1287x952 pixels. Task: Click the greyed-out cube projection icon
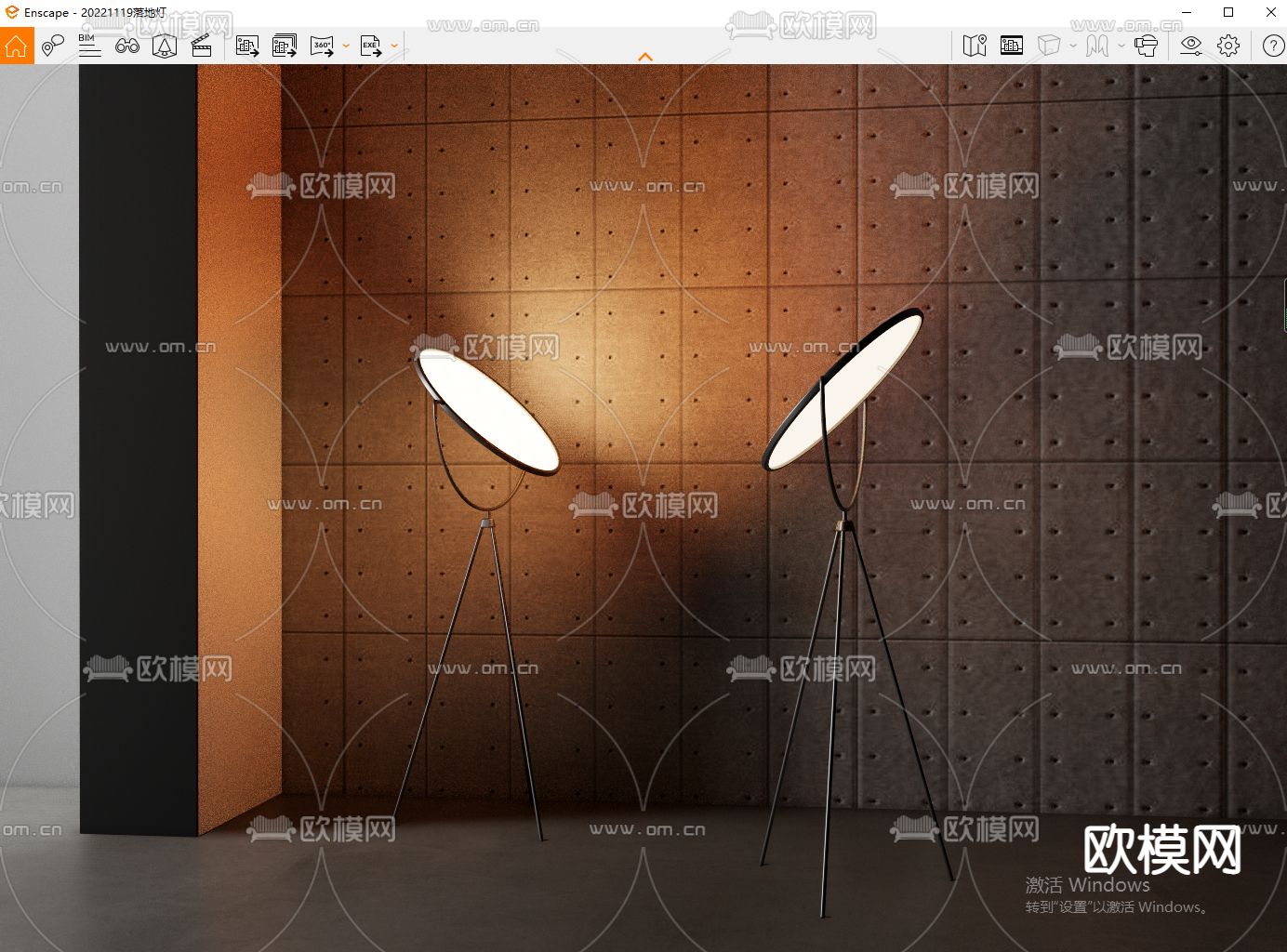tap(1049, 46)
